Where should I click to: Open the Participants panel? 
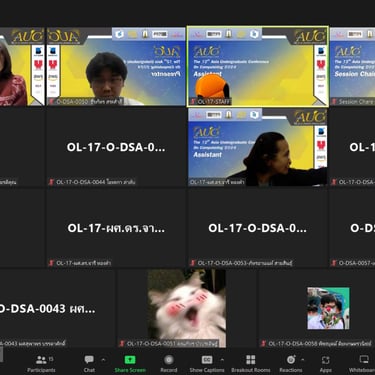point(41,363)
